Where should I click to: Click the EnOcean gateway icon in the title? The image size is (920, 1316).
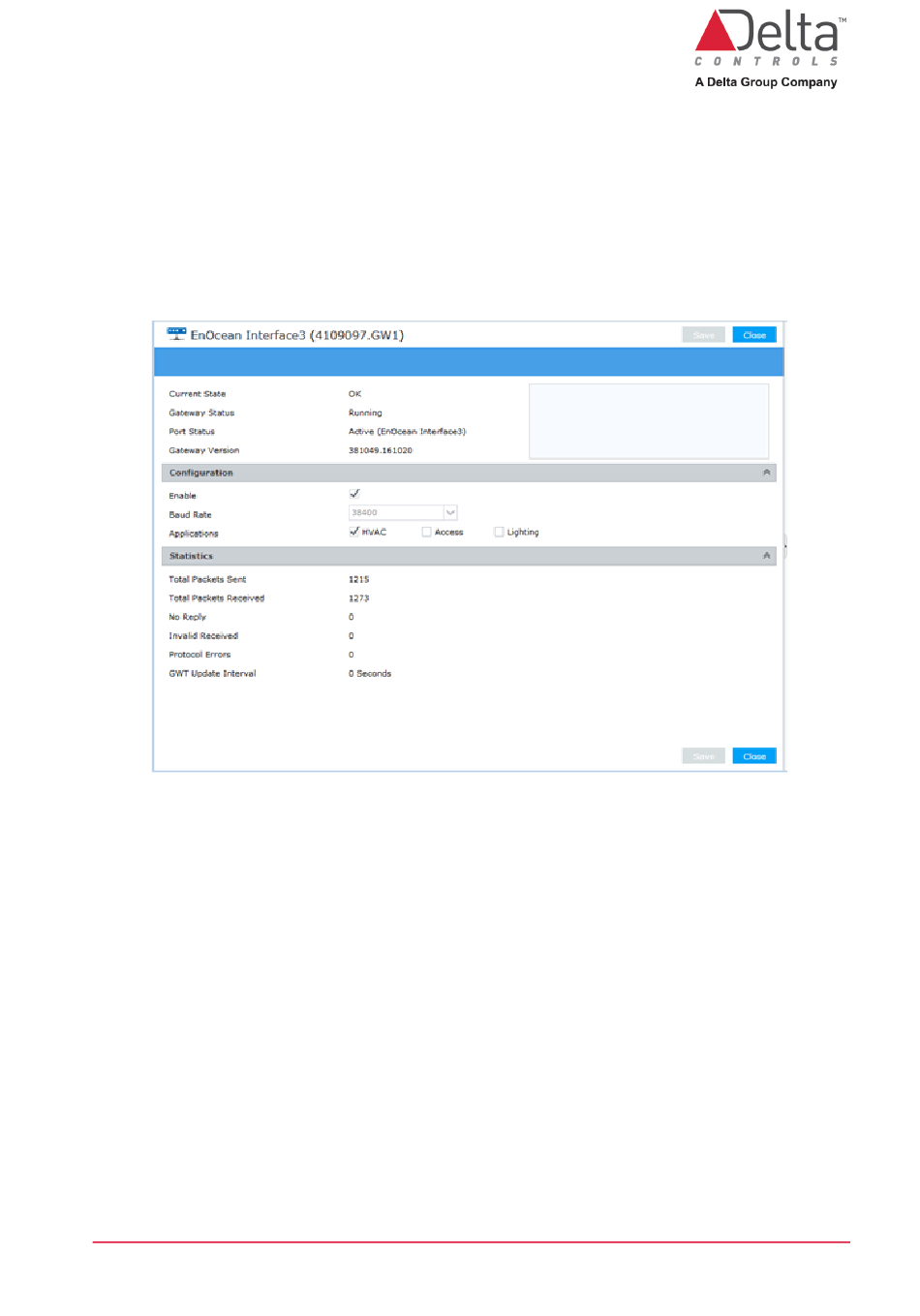(x=176, y=334)
